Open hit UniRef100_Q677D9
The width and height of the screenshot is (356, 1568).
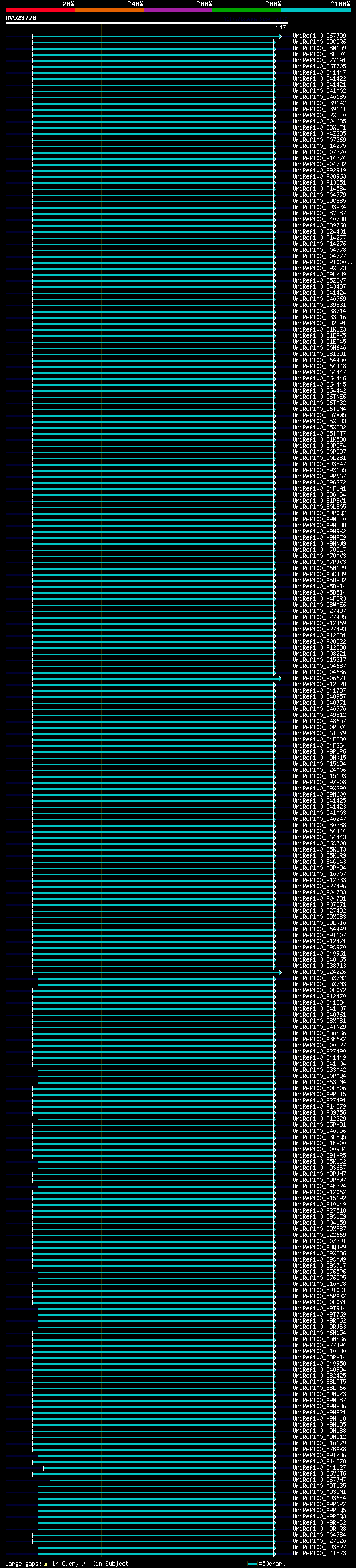[x=319, y=36]
